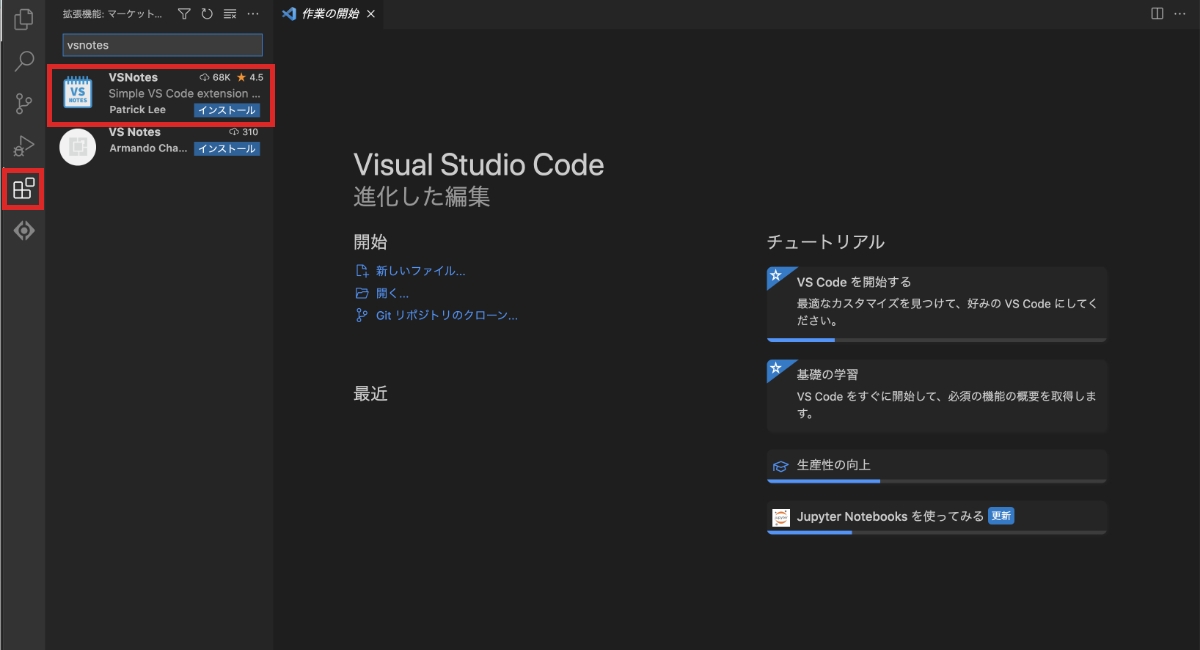
Task: Open the extensions panel more actions menu
Action: coord(253,14)
